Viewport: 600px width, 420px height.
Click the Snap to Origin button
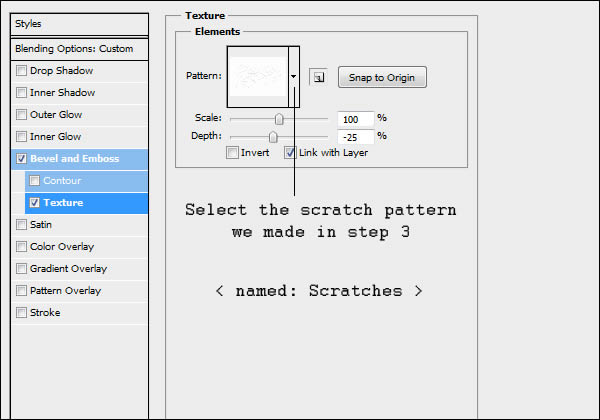382,77
